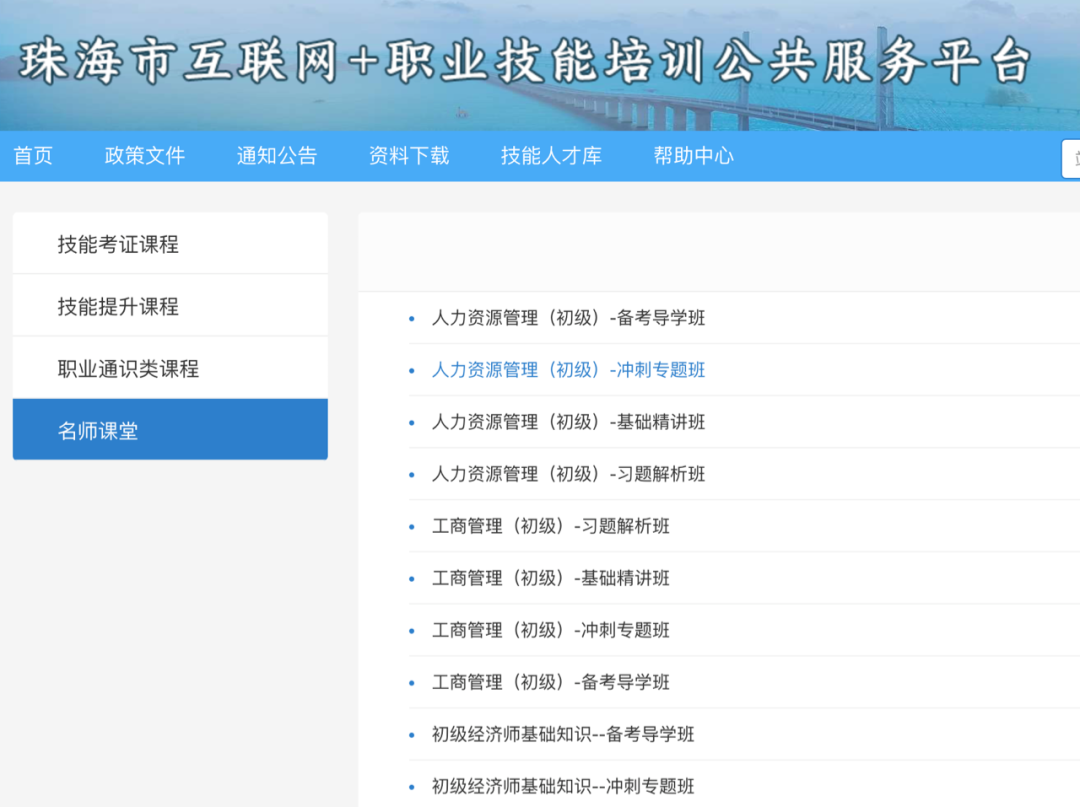This screenshot has width=1080, height=807.
Task: Select 人力资源管理（初级）-习题解析班 course link
Action: tap(568, 474)
